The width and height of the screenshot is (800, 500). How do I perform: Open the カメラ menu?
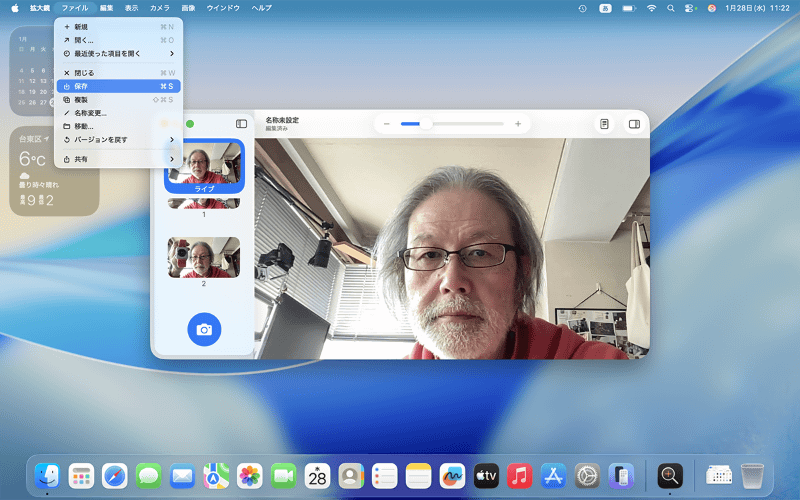pyautogui.click(x=160, y=8)
